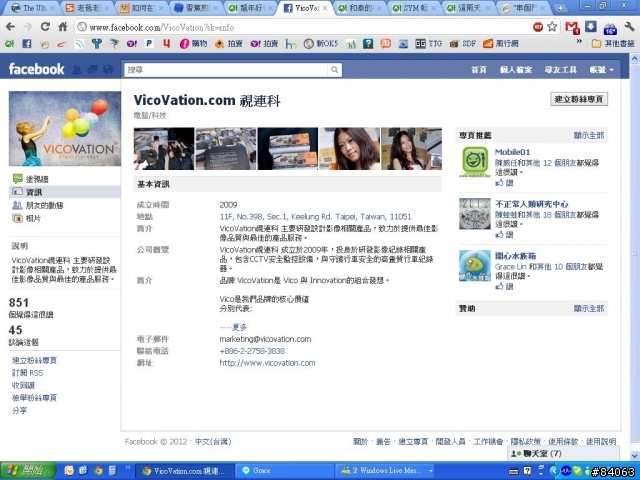
Task: Open the chat room bar
Action: [x=563, y=453]
